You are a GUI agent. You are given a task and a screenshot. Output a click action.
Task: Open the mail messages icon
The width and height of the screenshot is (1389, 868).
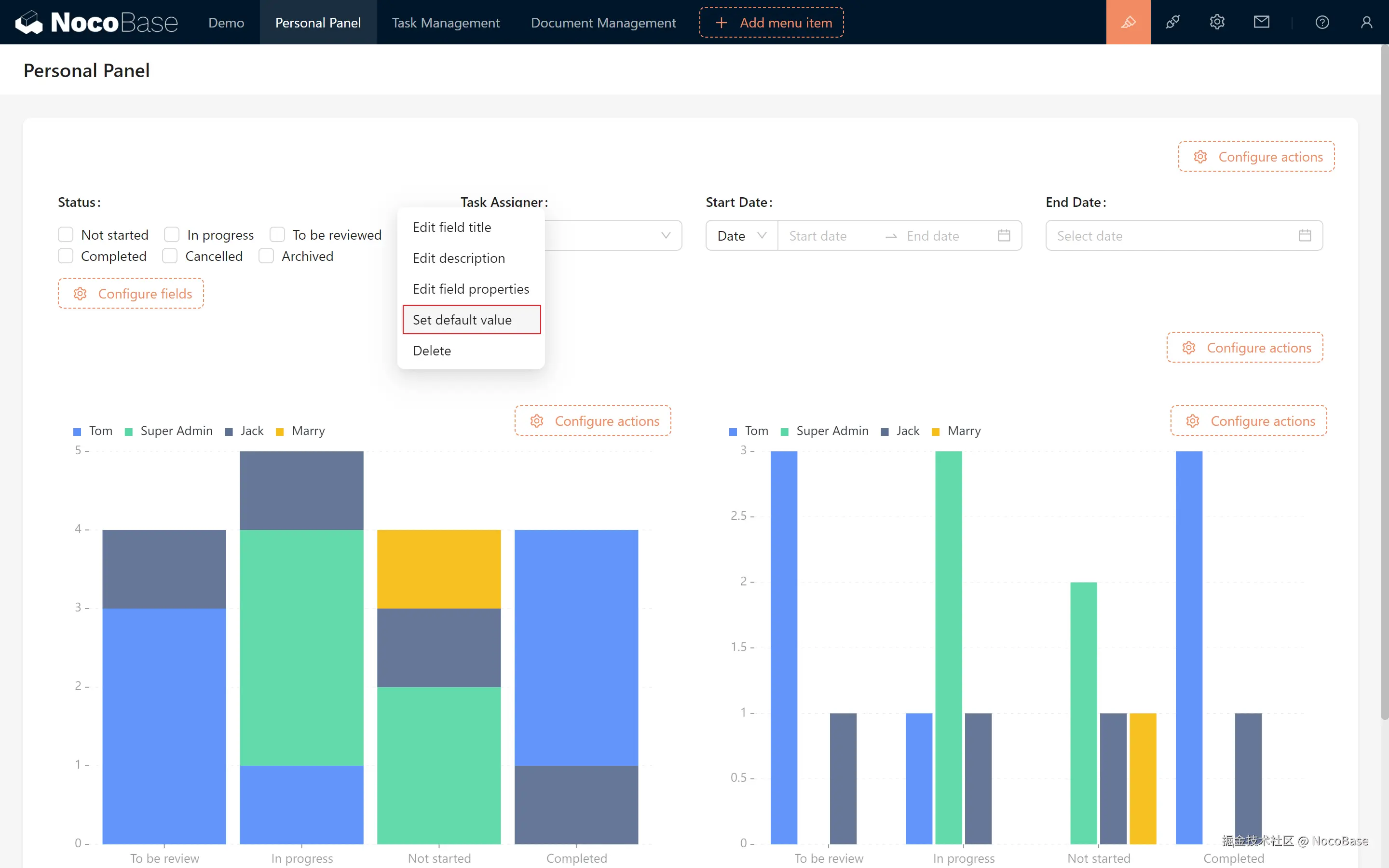1261,22
